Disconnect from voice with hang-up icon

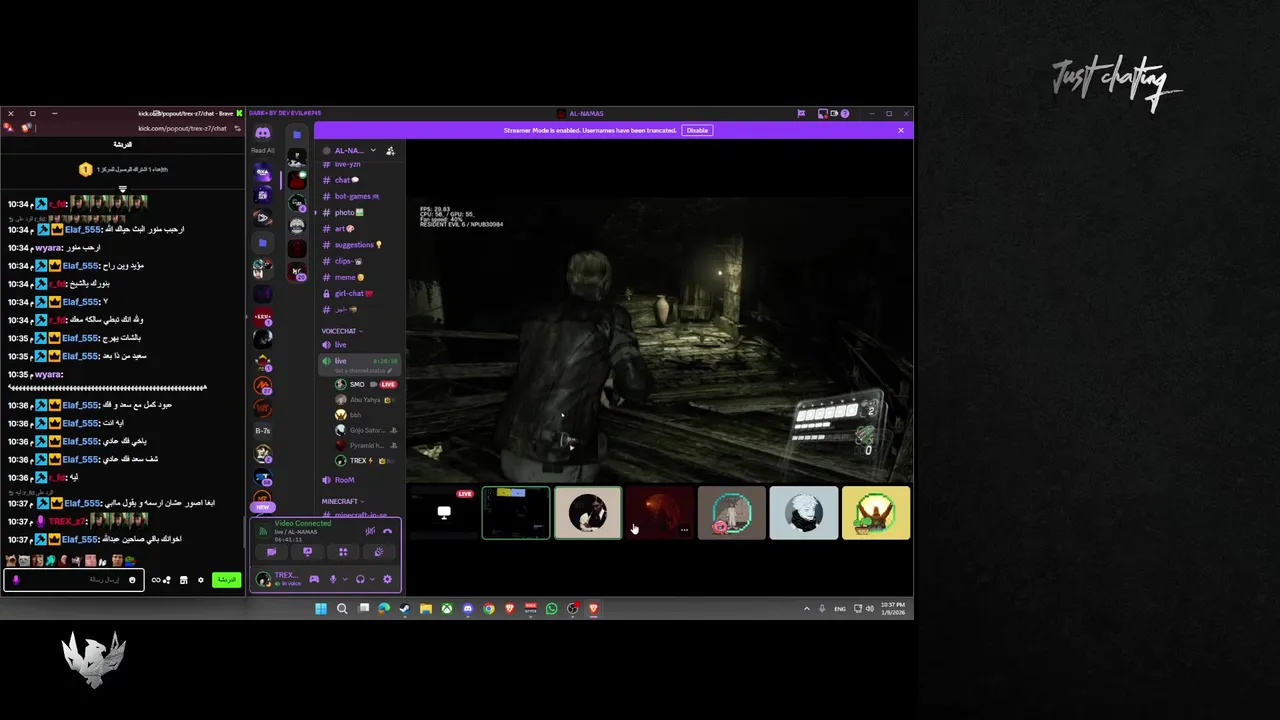coord(387,531)
